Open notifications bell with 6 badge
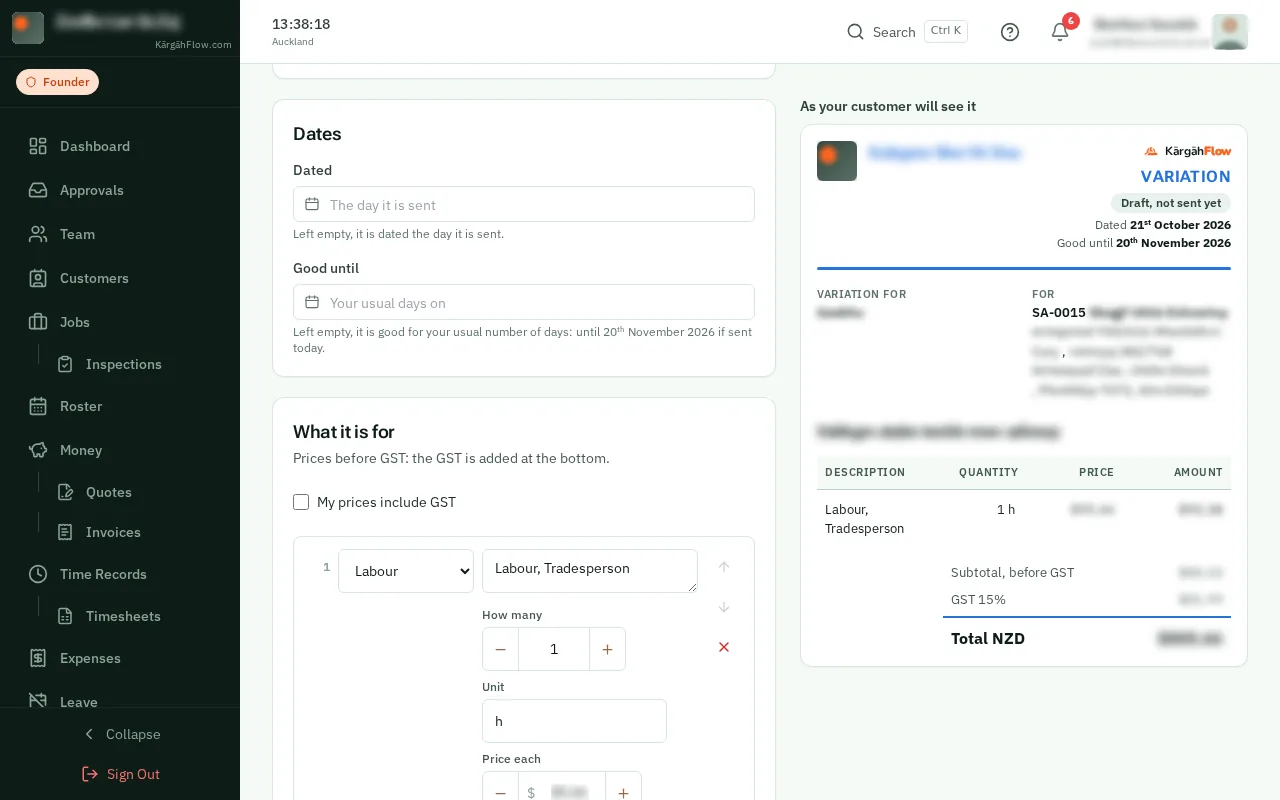Screen dimensions: 1280x800 pyautogui.click(x=1060, y=32)
